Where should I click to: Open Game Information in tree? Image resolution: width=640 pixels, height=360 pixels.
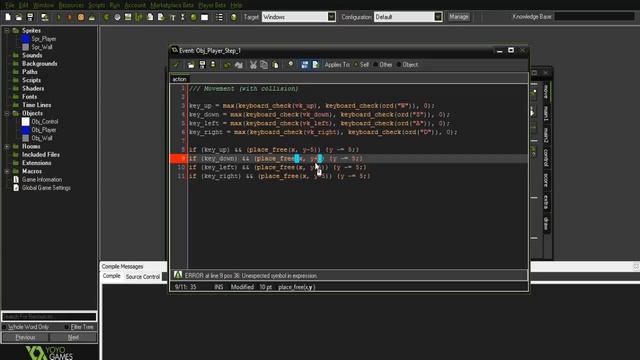[42, 180]
